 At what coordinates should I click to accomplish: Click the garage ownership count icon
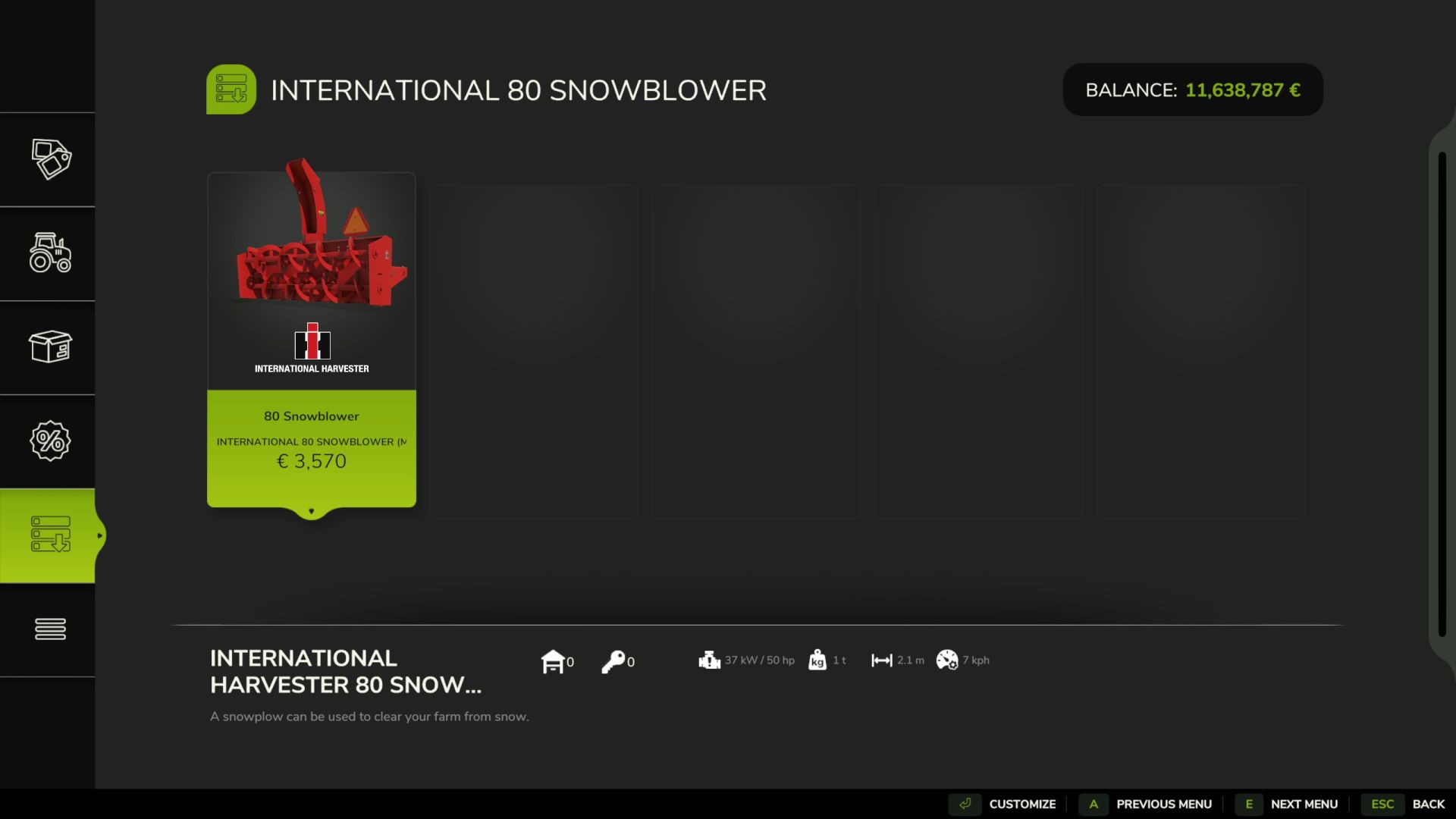tap(554, 661)
